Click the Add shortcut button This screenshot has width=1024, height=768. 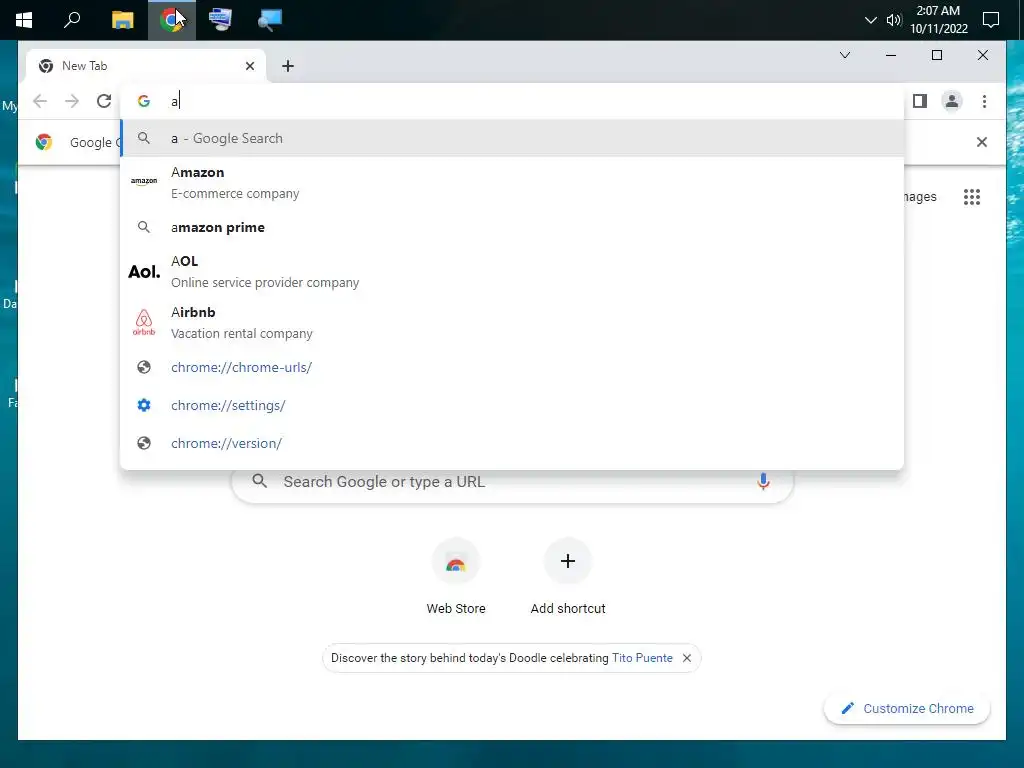click(x=568, y=577)
